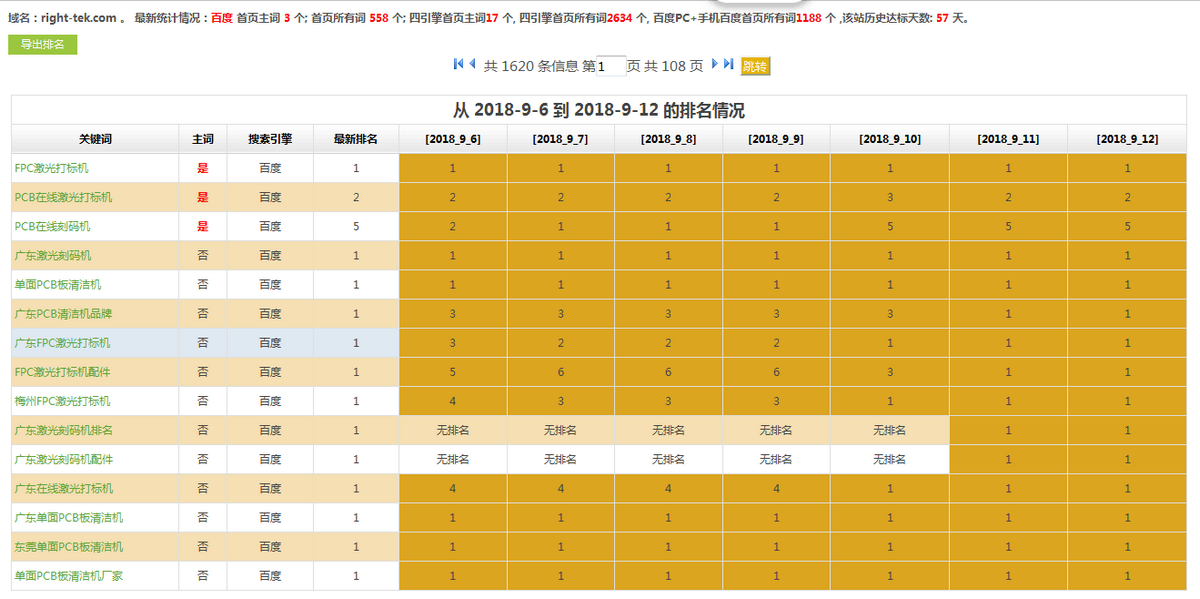Jump to the last page arrow
The image size is (1200, 599).
click(729, 64)
